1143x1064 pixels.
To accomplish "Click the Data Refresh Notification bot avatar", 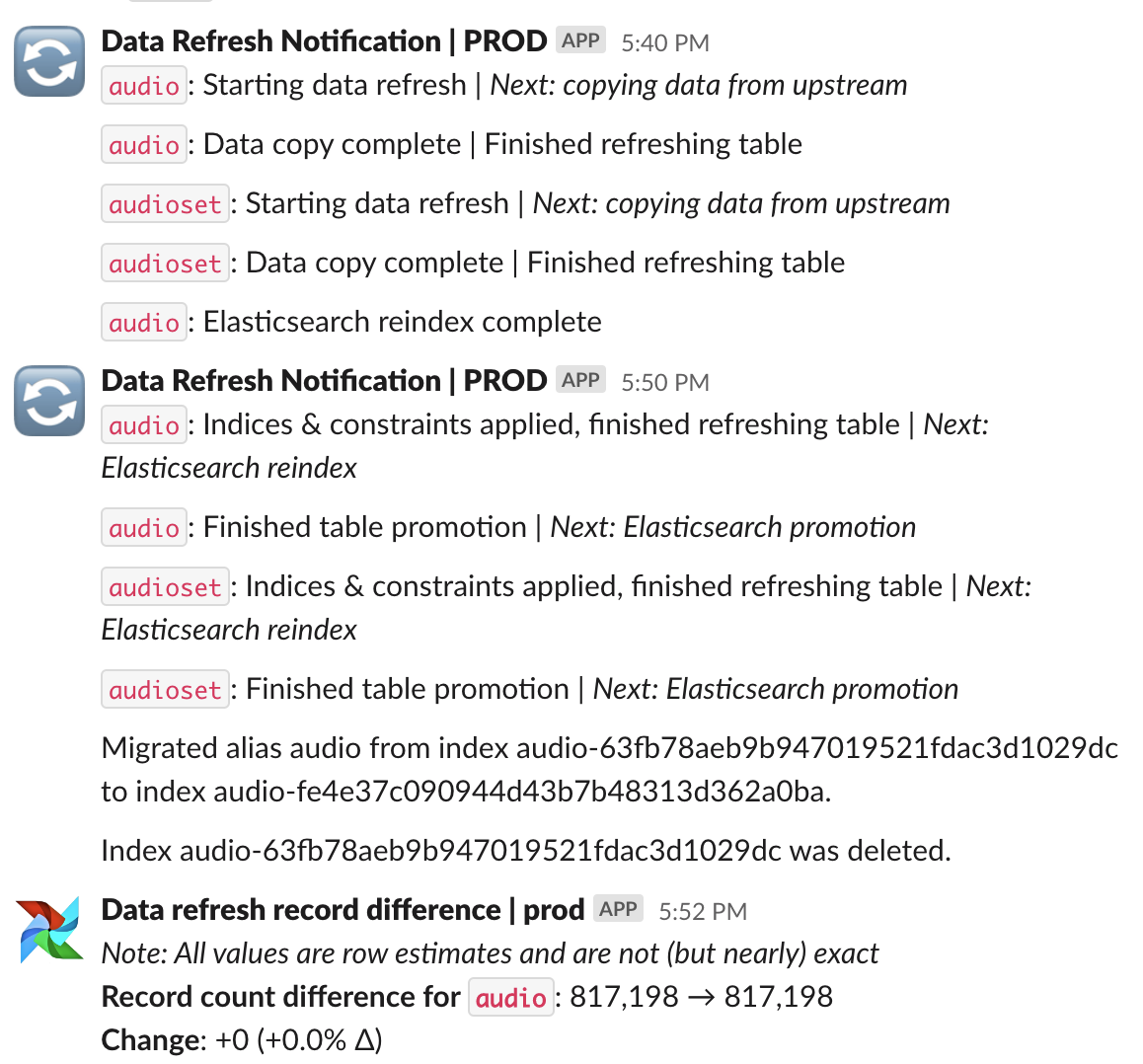I will pos(48,61).
